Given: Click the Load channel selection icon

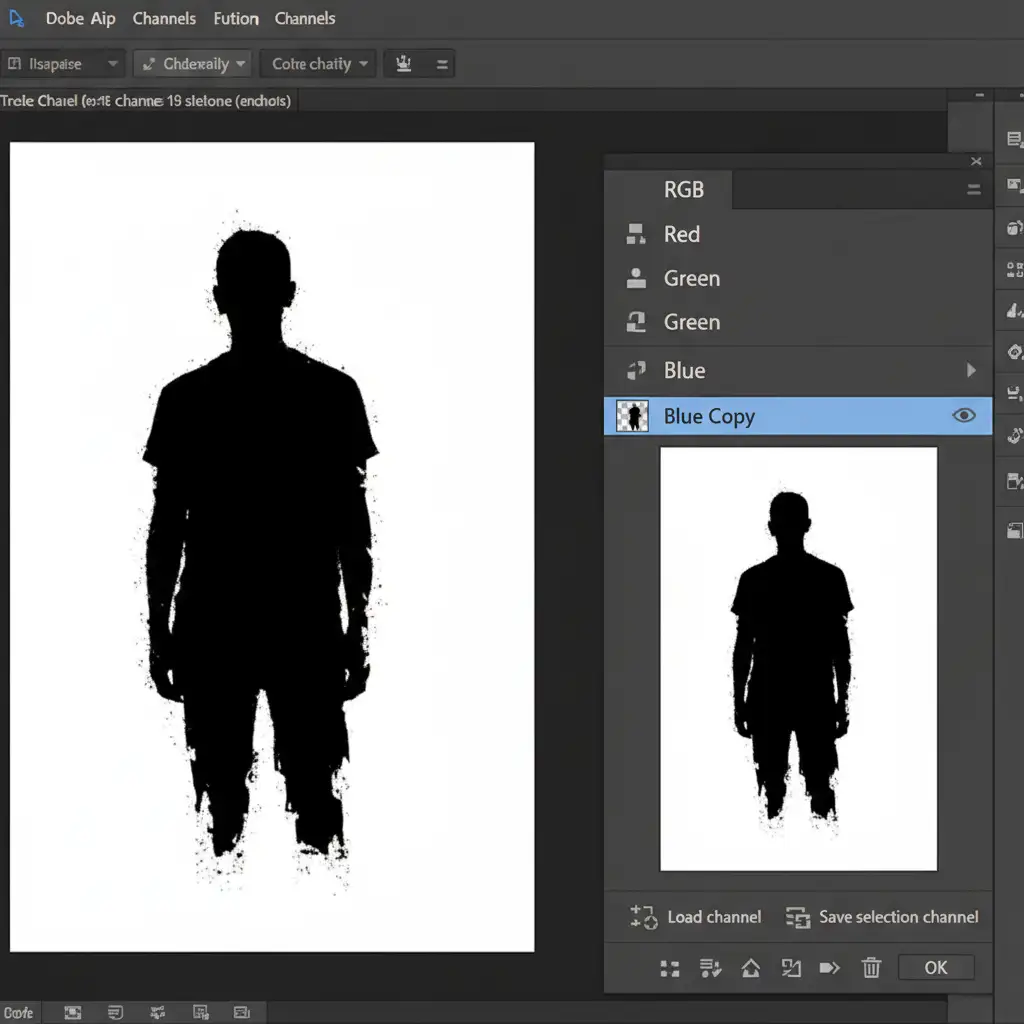Looking at the screenshot, I should pos(643,917).
